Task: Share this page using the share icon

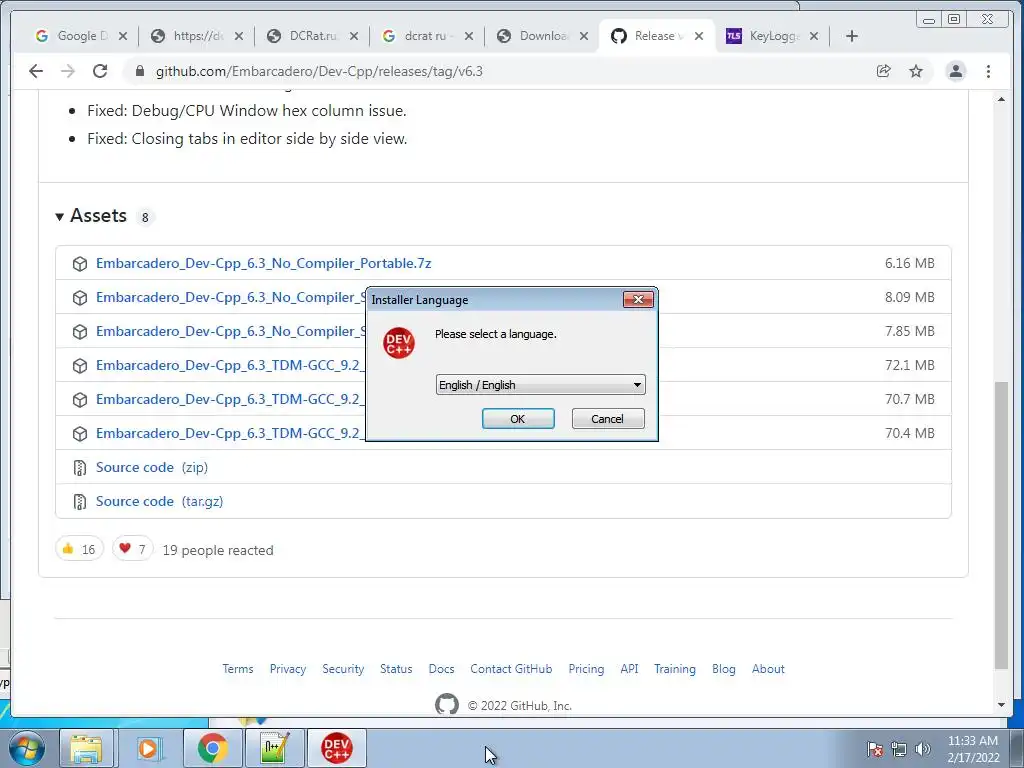Action: [x=884, y=71]
